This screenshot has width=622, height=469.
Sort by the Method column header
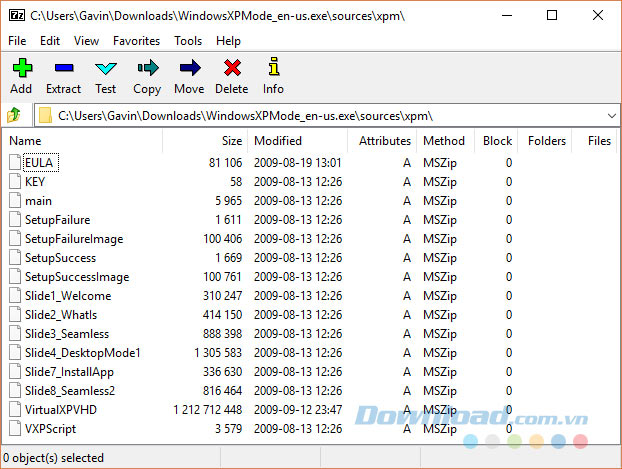point(445,141)
